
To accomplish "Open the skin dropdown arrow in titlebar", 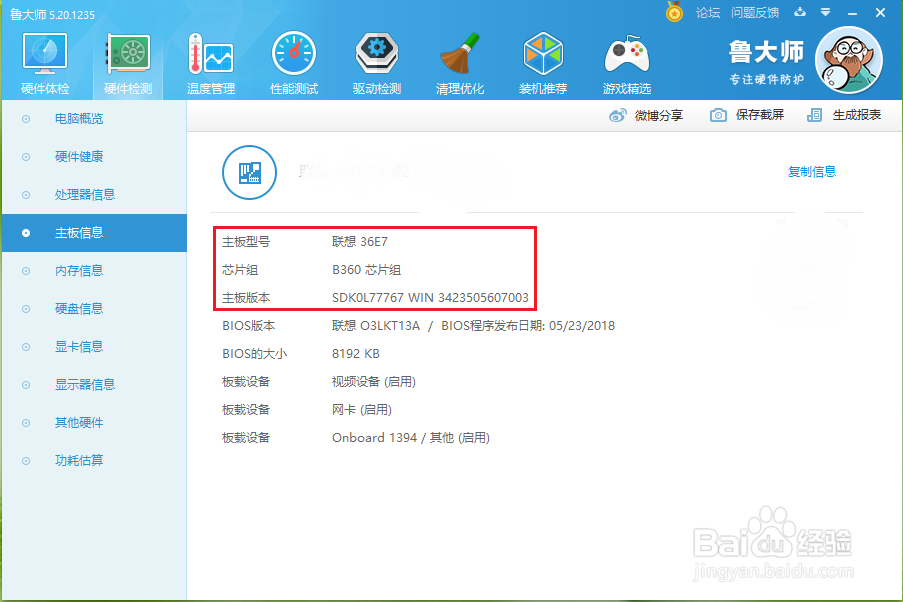I will (824, 13).
